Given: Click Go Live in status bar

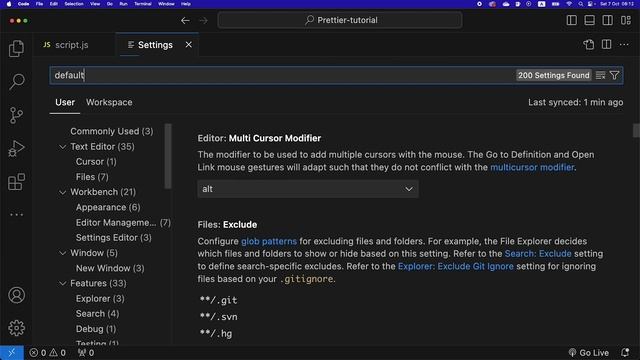Looking at the screenshot, I should tap(589, 353).
